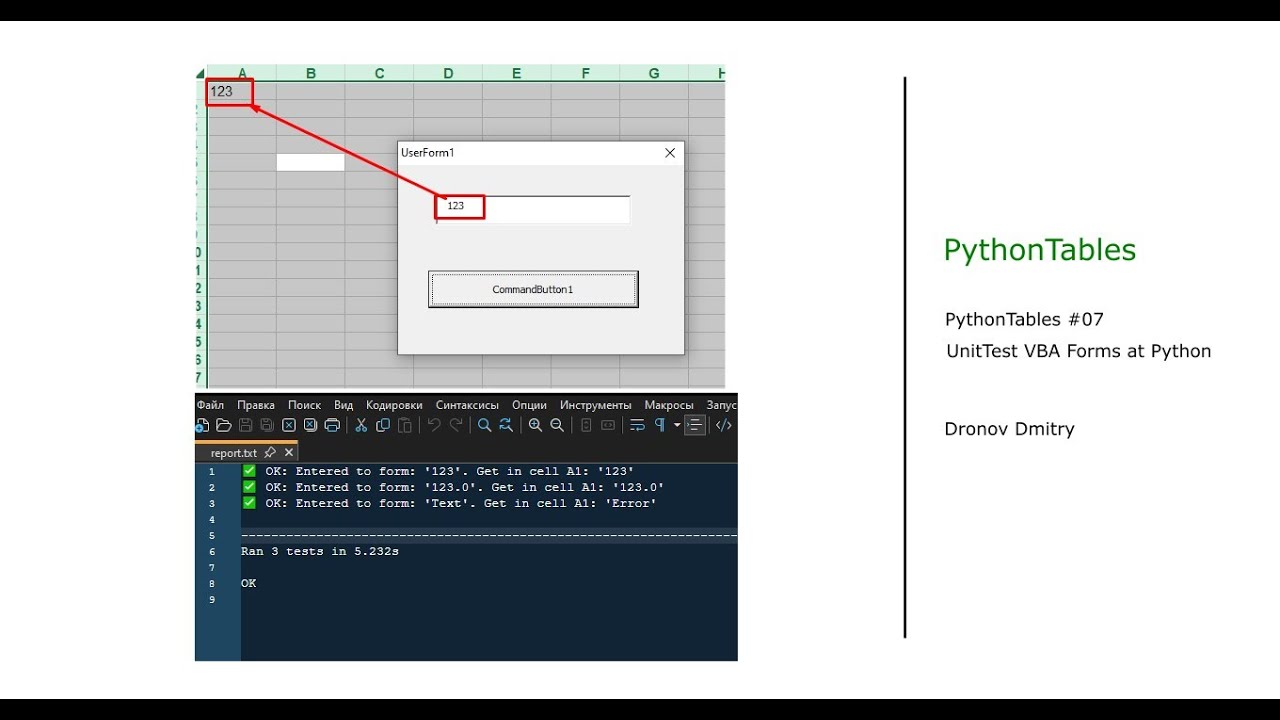Click the Close All files icon
This screenshot has width=1280, height=720.
310,425
